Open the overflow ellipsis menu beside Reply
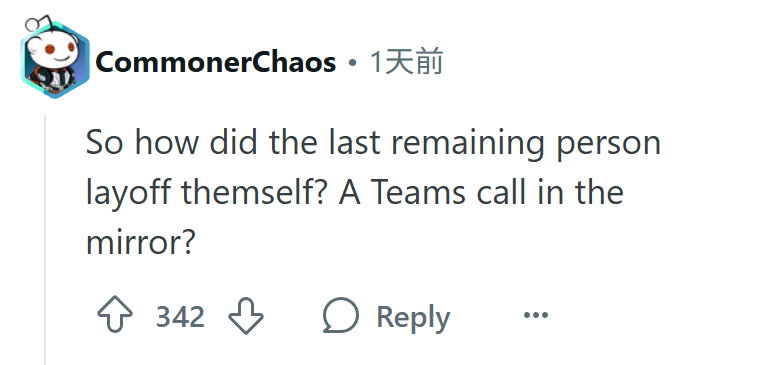The image size is (772, 365). (536, 315)
